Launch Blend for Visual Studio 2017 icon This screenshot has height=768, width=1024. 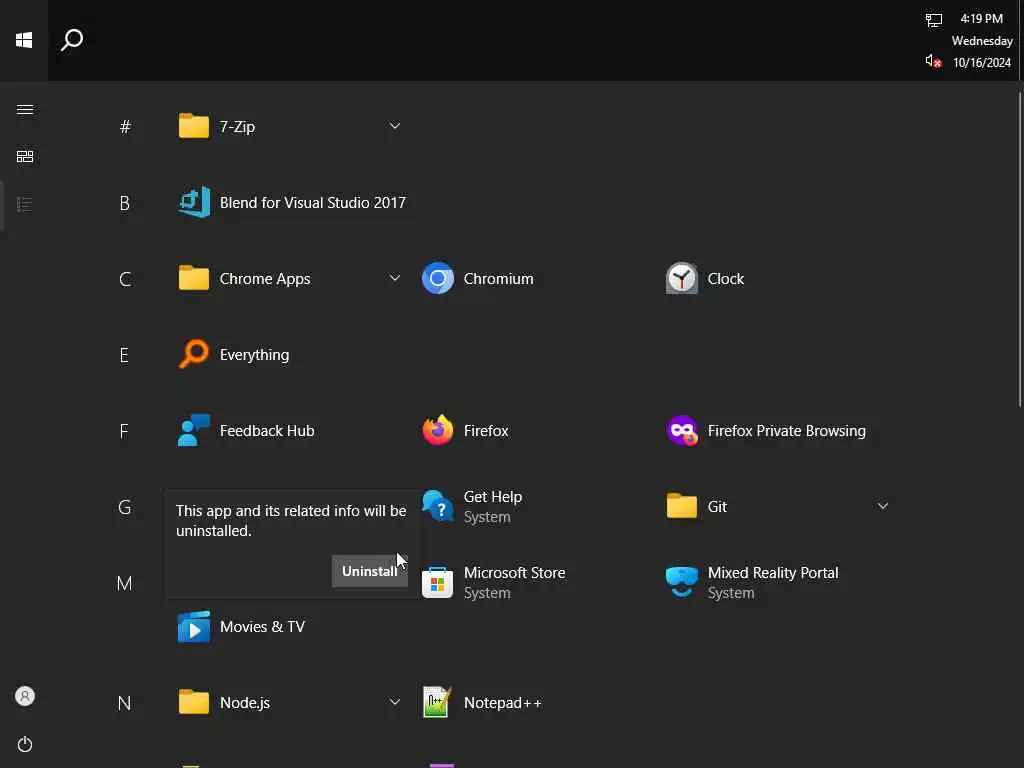tap(194, 202)
